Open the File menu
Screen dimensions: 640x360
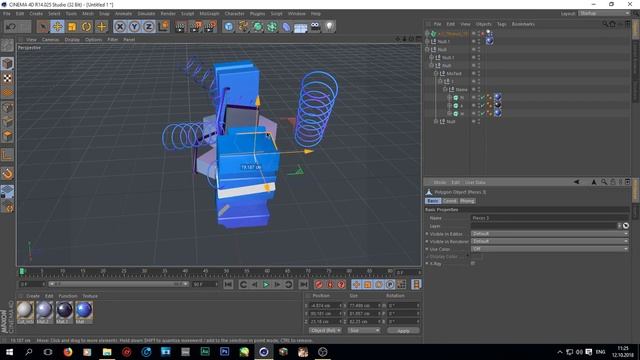(7, 13)
